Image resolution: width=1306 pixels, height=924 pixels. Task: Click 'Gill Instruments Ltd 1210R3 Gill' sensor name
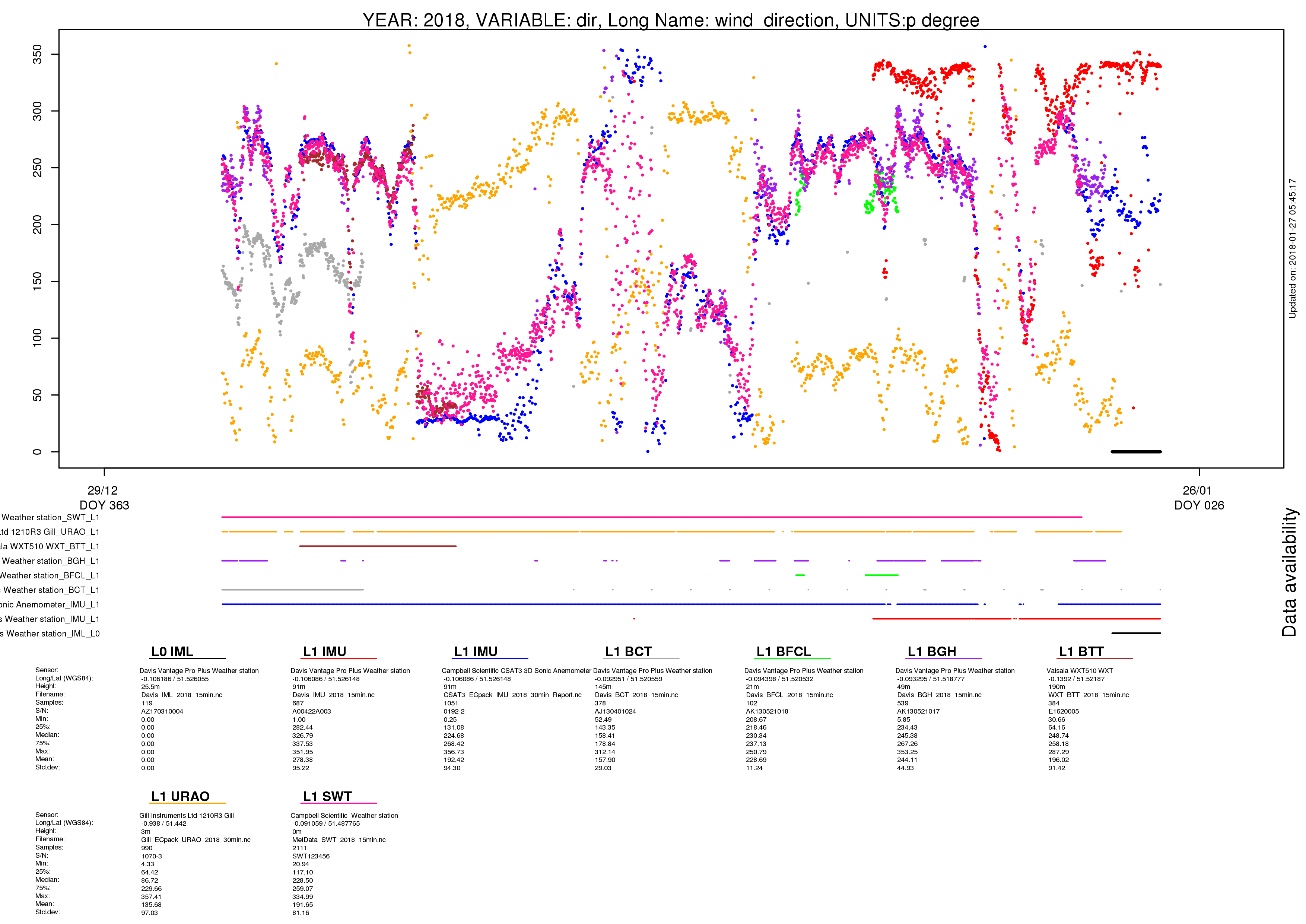tap(187, 816)
